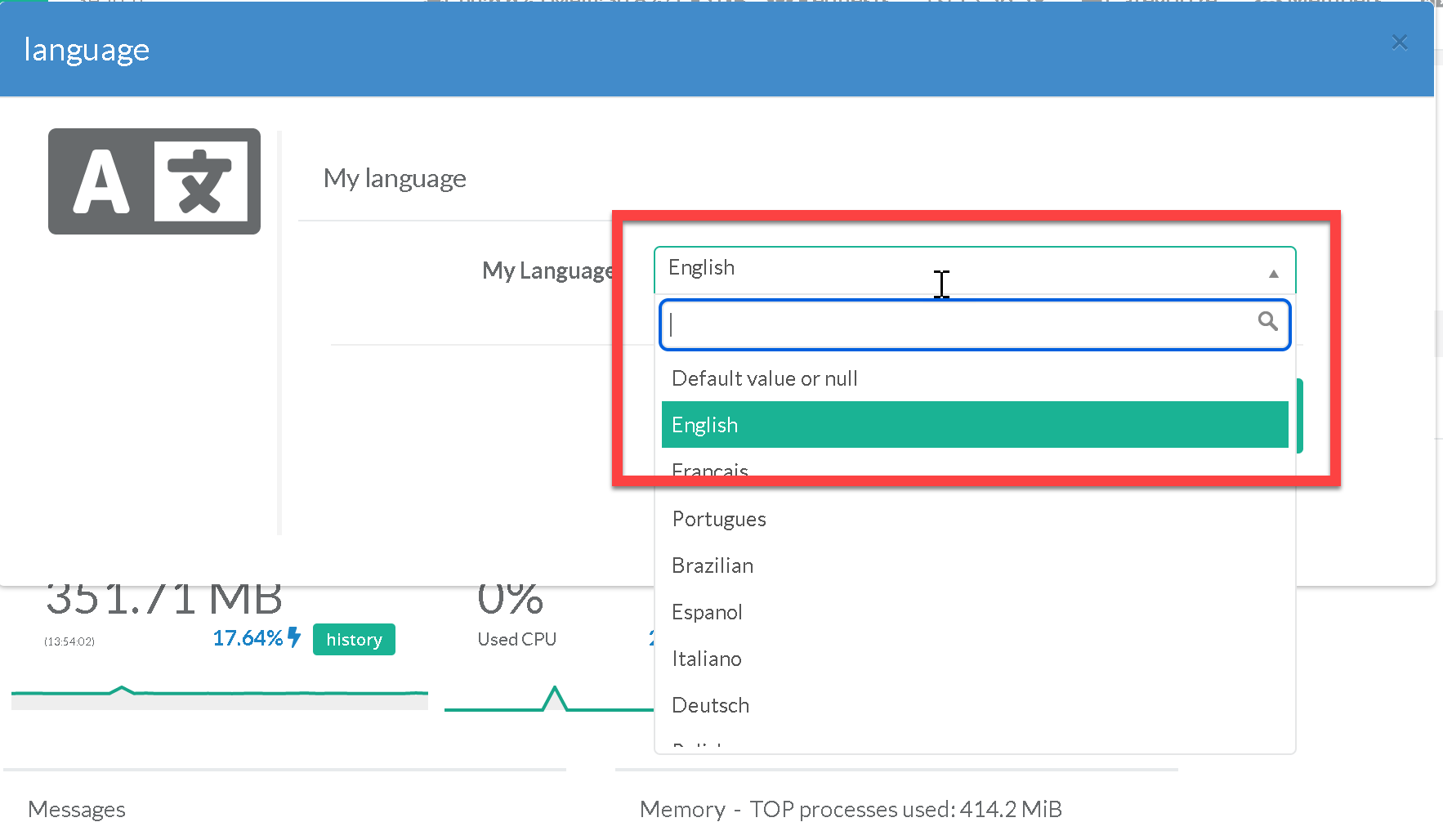The image size is (1443, 840).
Task: Click the magnifier icon in the search box
Action: pyautogui.click(x=1267, y=322)
